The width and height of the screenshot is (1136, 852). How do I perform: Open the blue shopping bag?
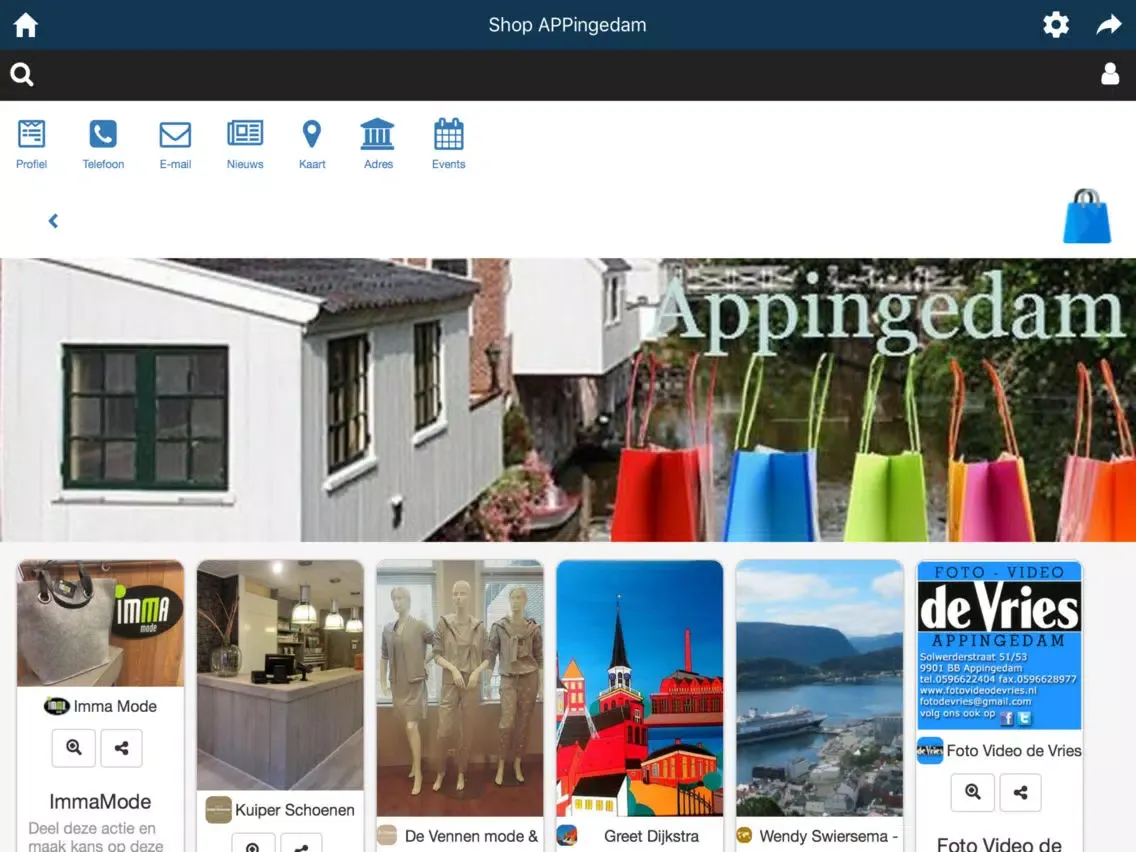pos(1087,216)
